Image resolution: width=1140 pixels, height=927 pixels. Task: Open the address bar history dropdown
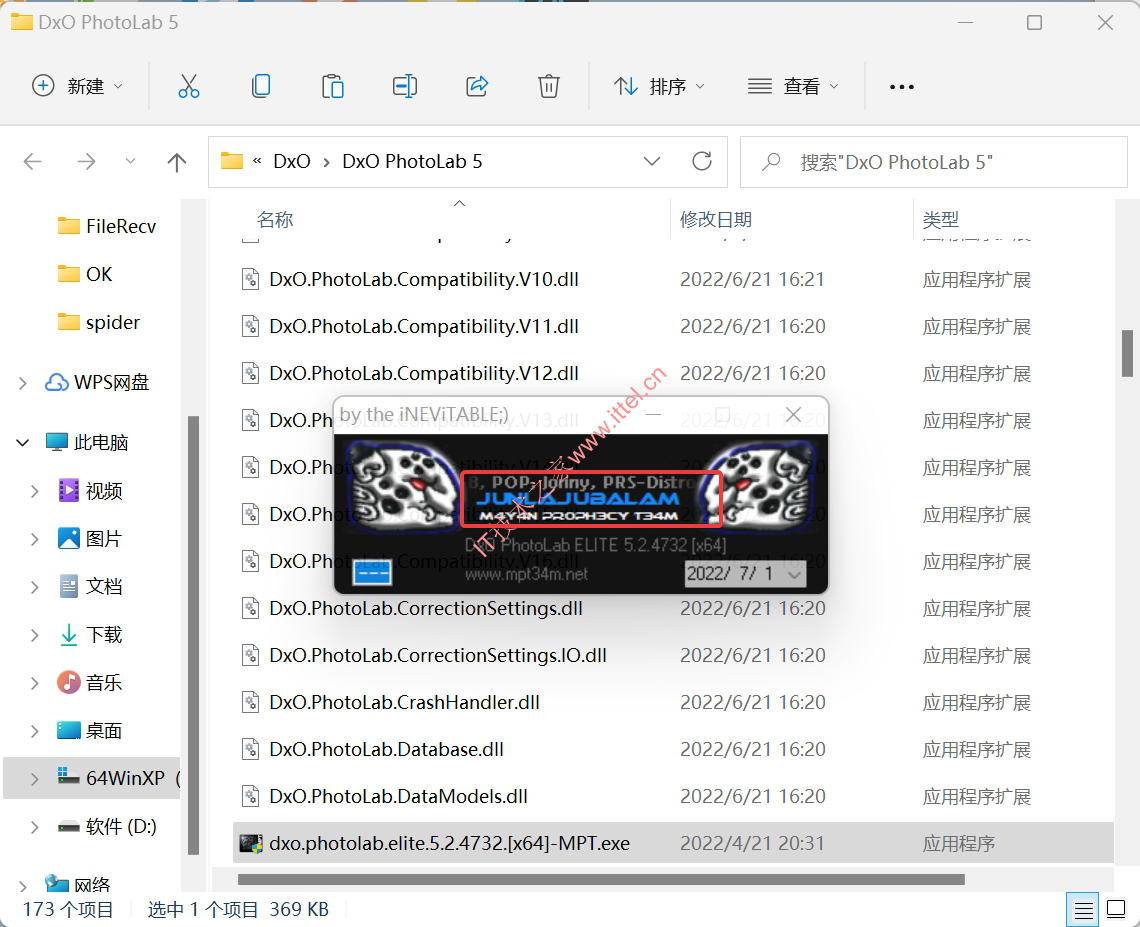pos(652,161)
